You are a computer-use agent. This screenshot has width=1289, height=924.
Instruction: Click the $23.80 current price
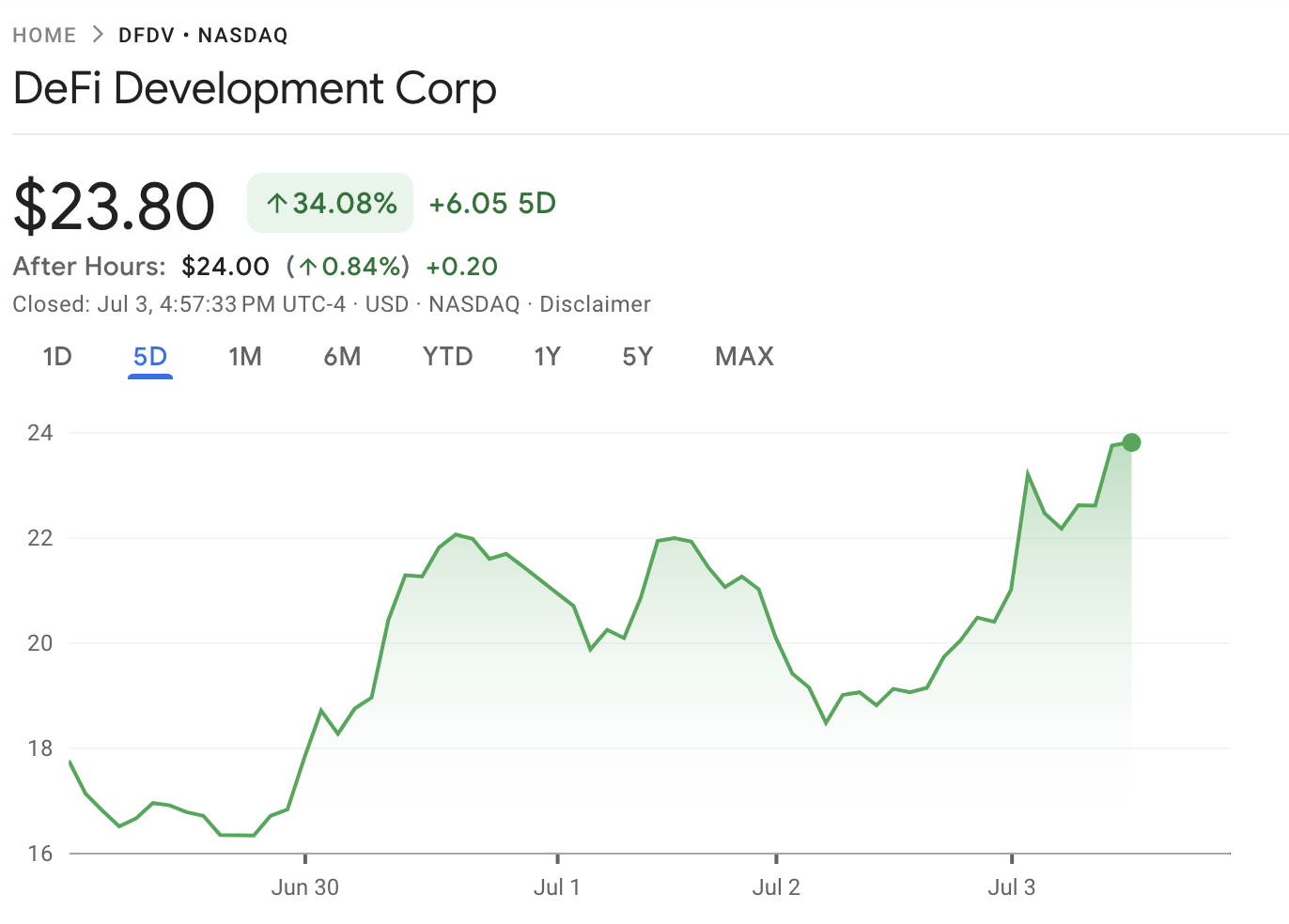click(114, 205)
